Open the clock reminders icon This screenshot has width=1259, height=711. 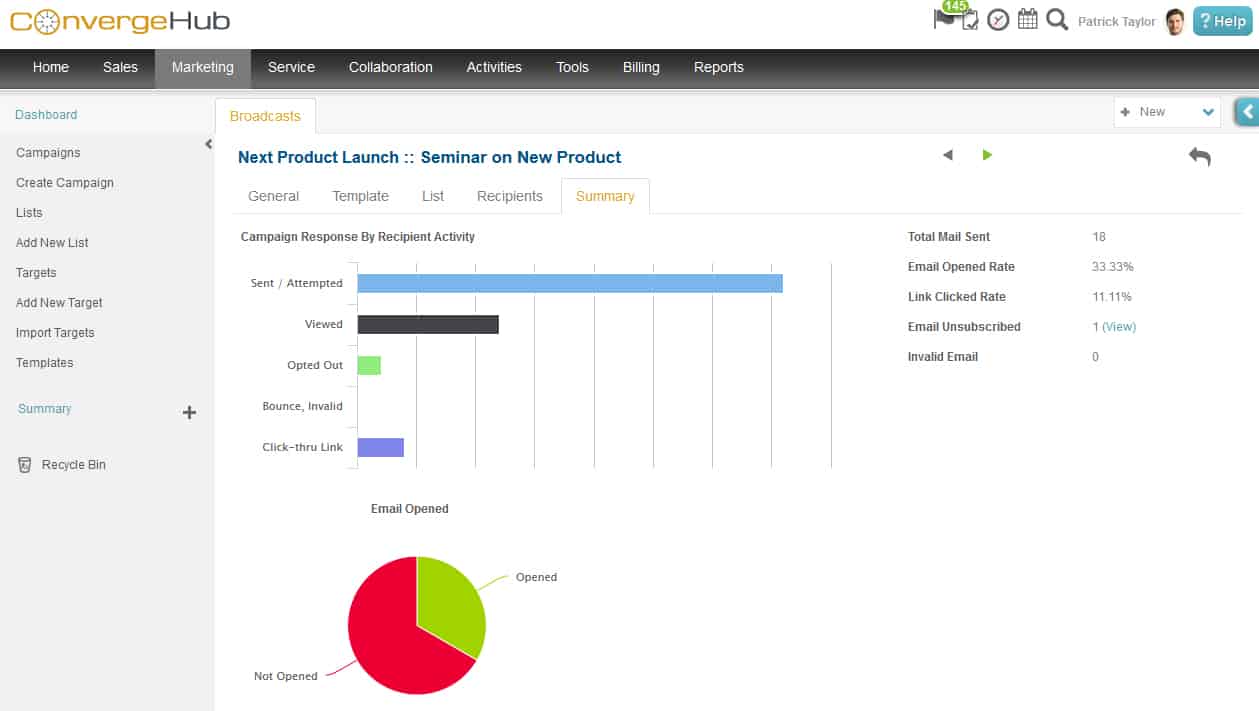click(x=998, y=20)
